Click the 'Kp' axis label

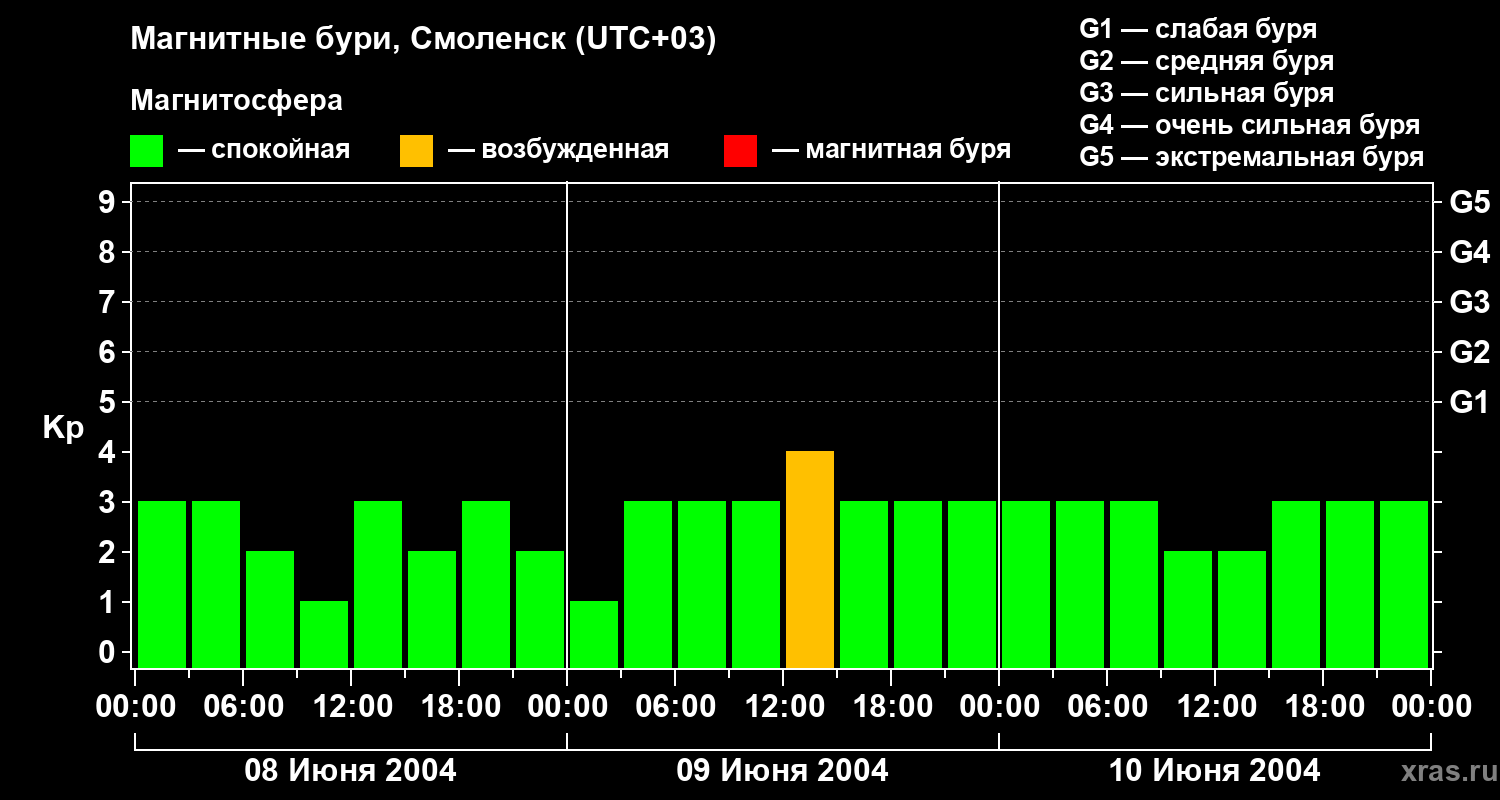(x=64, y=429)
